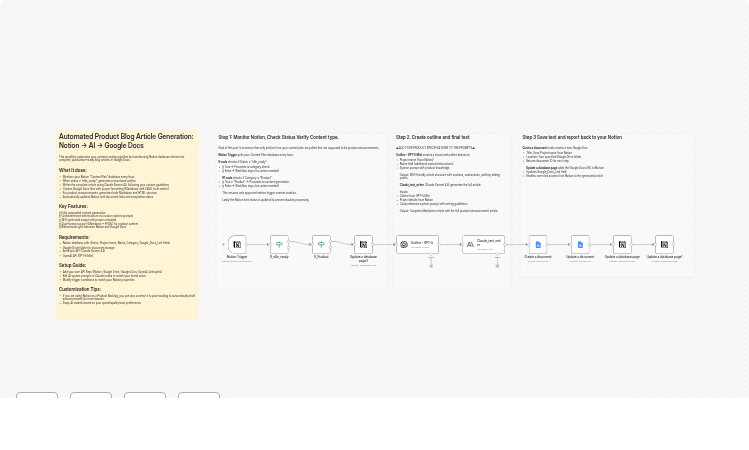Add sub-node connector below Claude_text_writer
749x450 pixels.
pyautogui.click(x=497, y=266)
